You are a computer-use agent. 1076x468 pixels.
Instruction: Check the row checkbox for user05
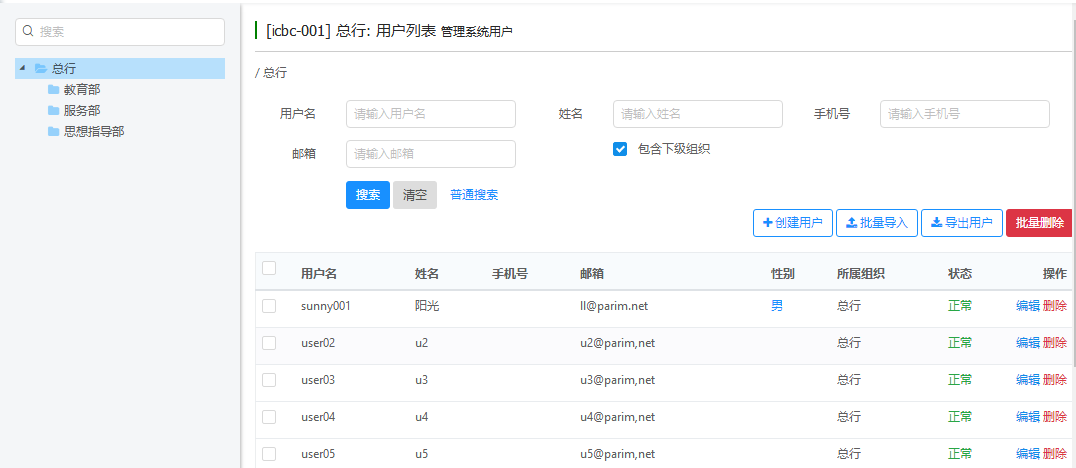[x=269, y=454]
